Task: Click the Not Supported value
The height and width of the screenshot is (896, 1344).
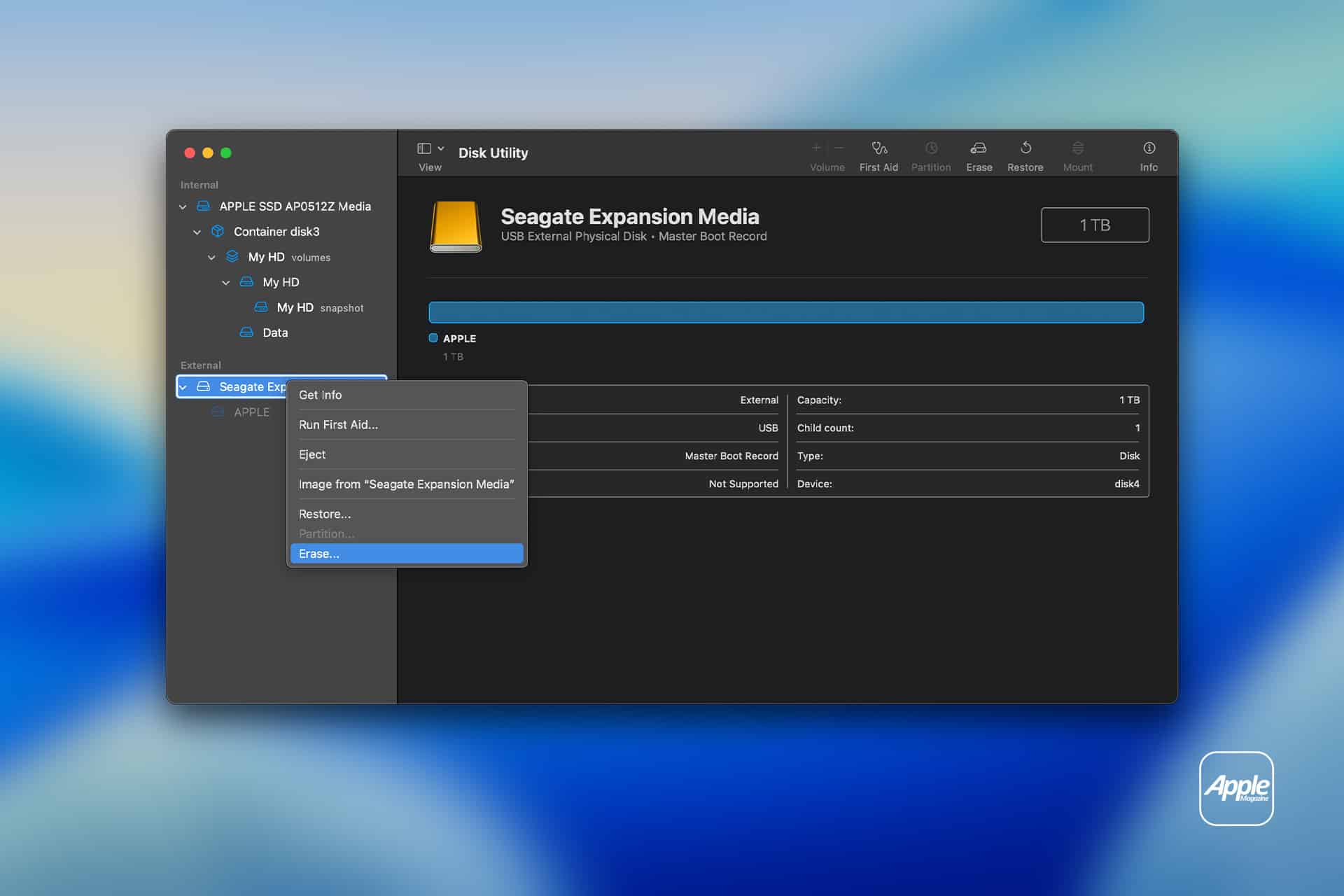Action: click(x=743, y=484)
